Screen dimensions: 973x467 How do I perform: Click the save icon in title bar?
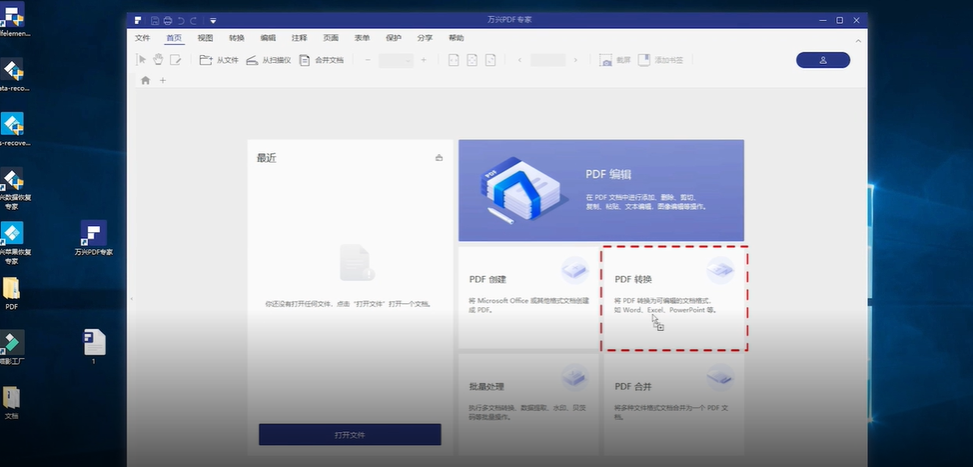[155, 20]
